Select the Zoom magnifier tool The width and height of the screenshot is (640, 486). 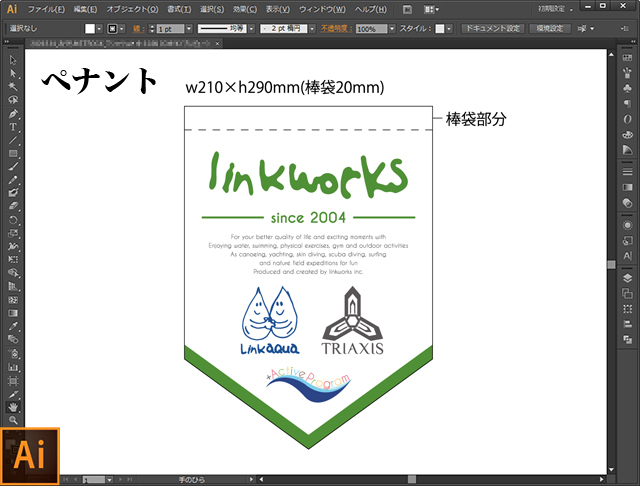[13, 420]
